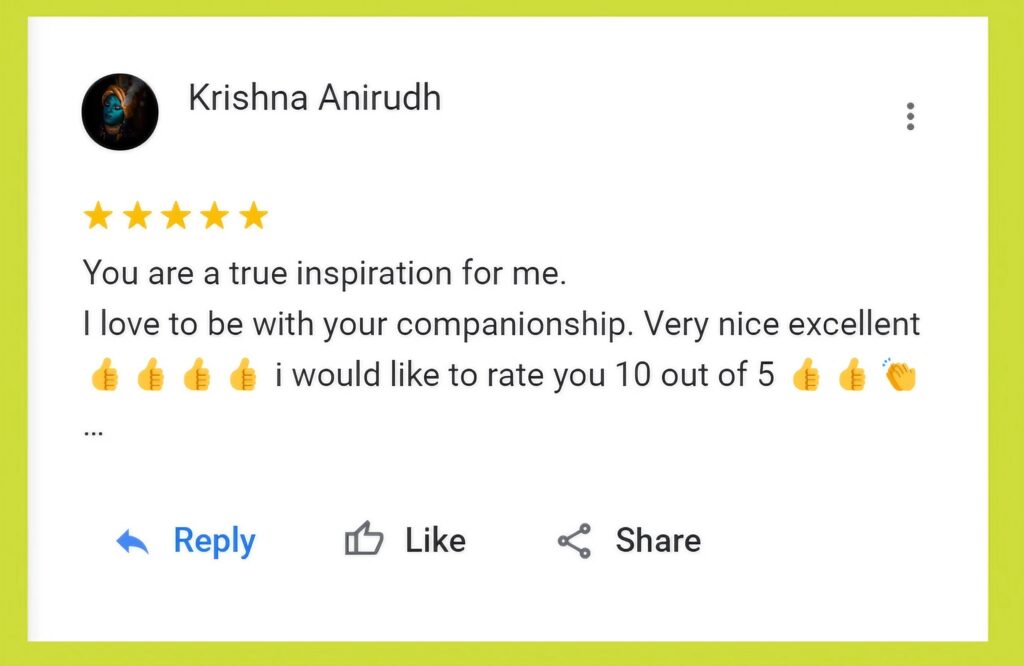Click the thumbs-up emoji just before the clap
This screenshot has width=1024, height=666.
tap(852, 377)
